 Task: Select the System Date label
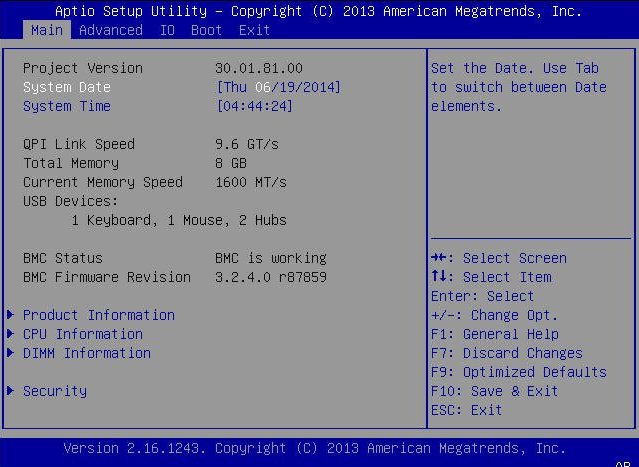67,87
